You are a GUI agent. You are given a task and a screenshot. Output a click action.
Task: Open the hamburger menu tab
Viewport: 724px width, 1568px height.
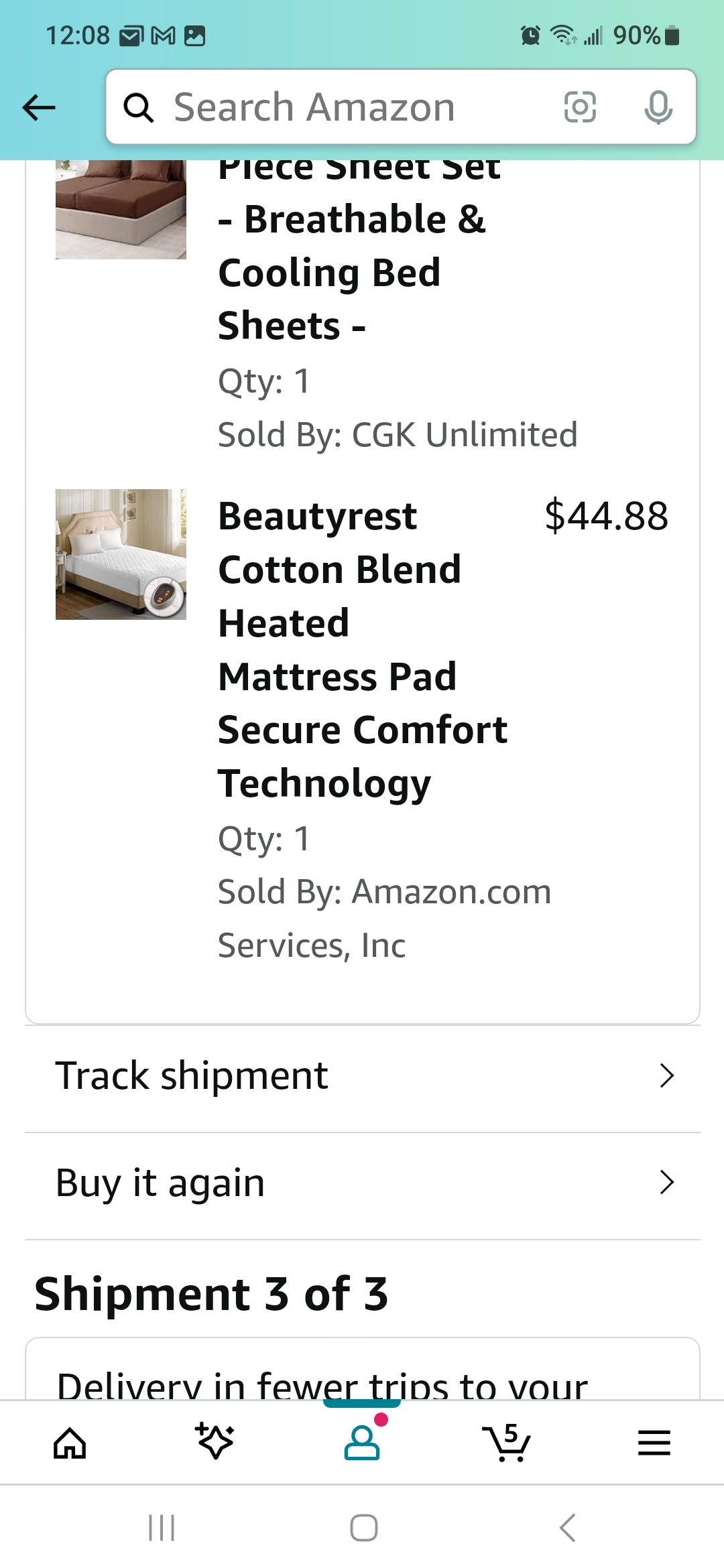(x=654, y=1443)
